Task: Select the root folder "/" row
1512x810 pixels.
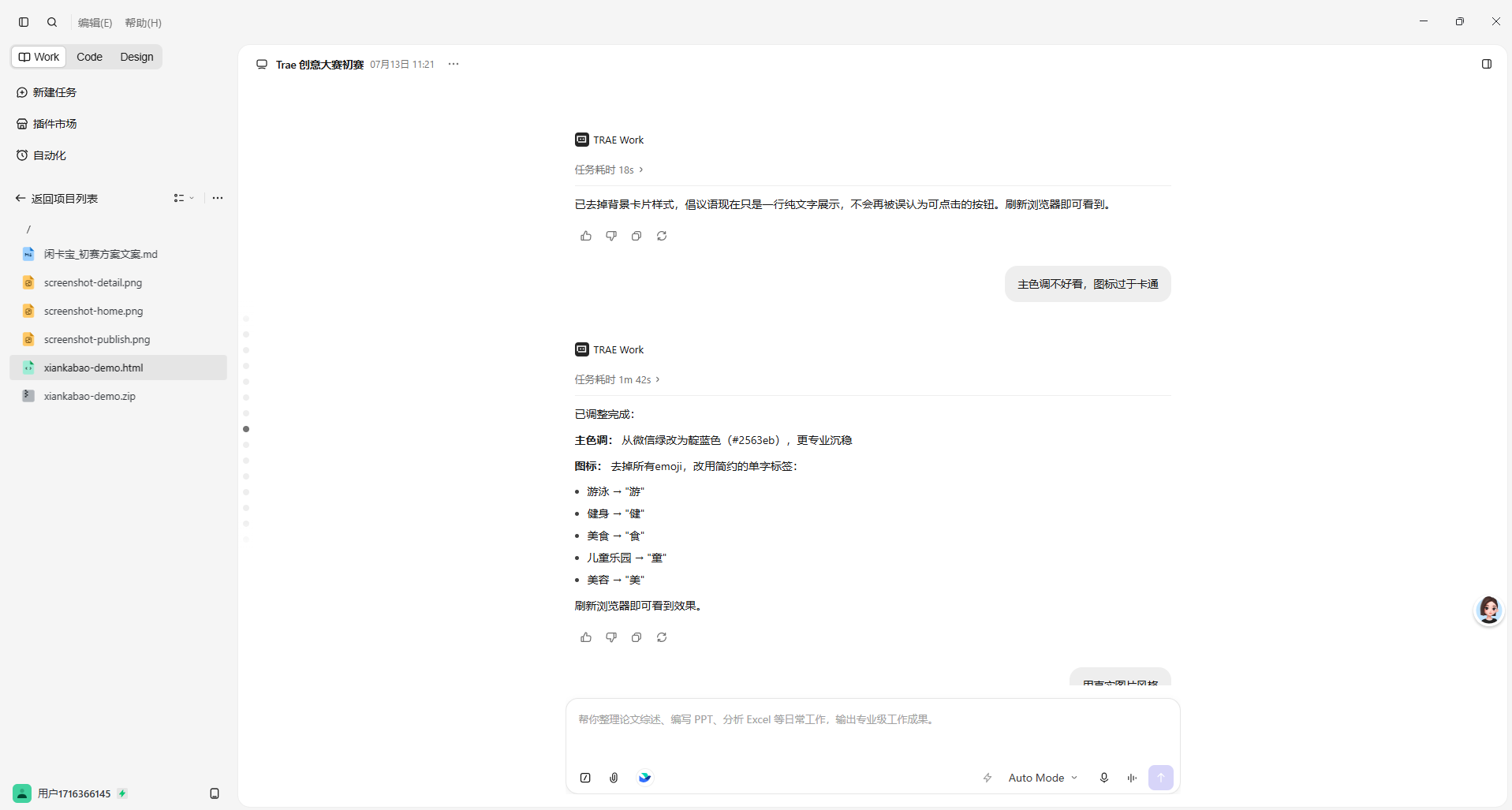Action: (118, 229)
